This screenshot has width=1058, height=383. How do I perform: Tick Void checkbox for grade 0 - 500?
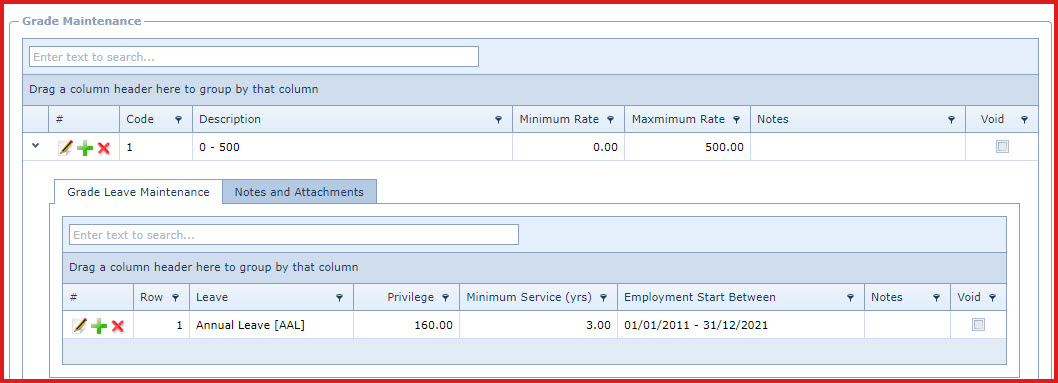point(1003,146)
